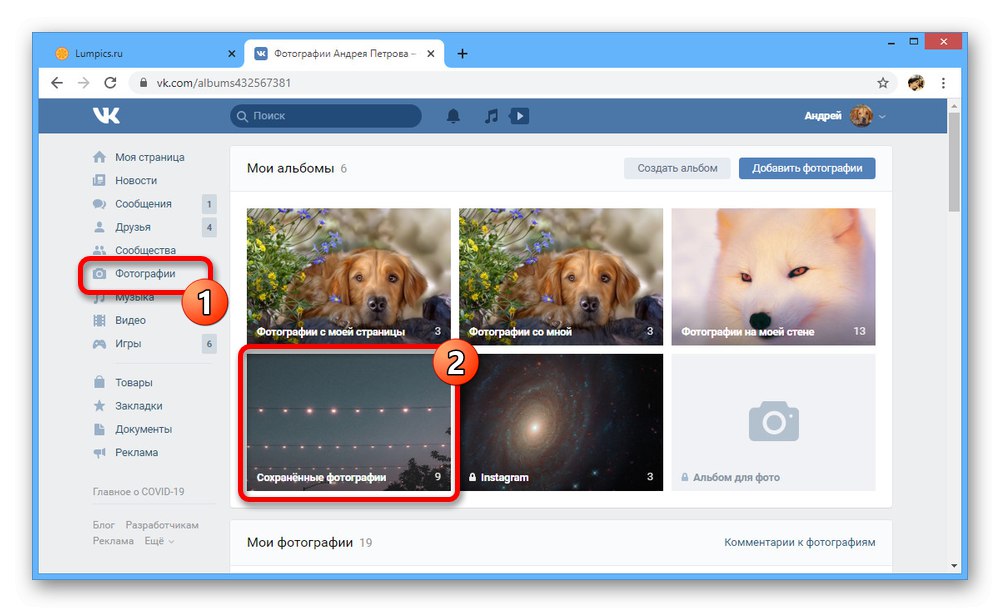Click the Игры counter badge showing 6
Screen dimensions: 1000x612
[x=209, y=344]
